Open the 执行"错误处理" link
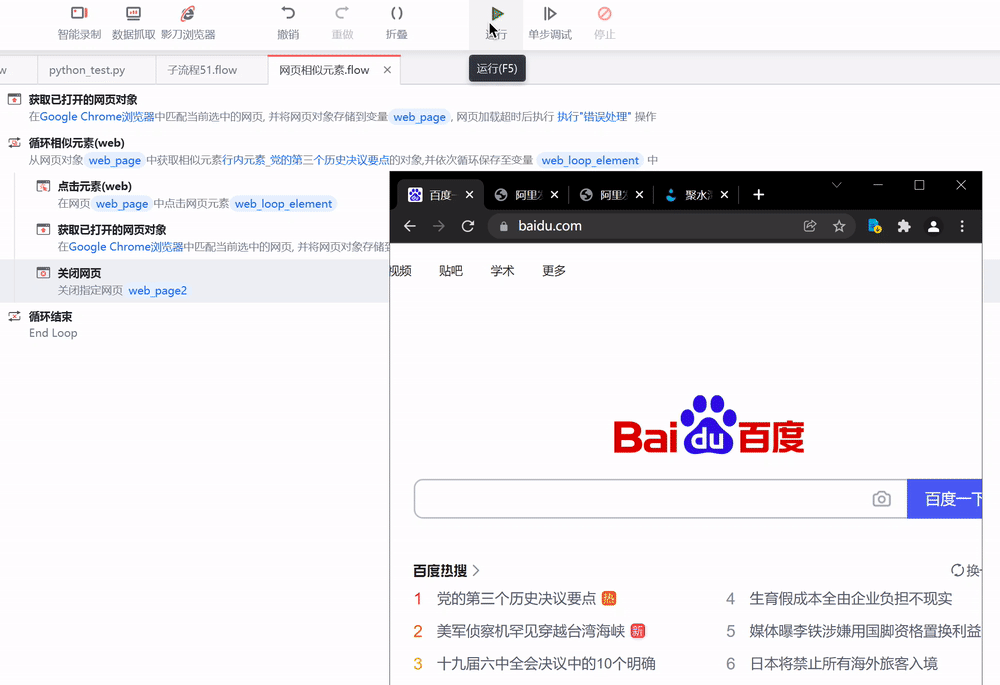 (x=594, y=117)
